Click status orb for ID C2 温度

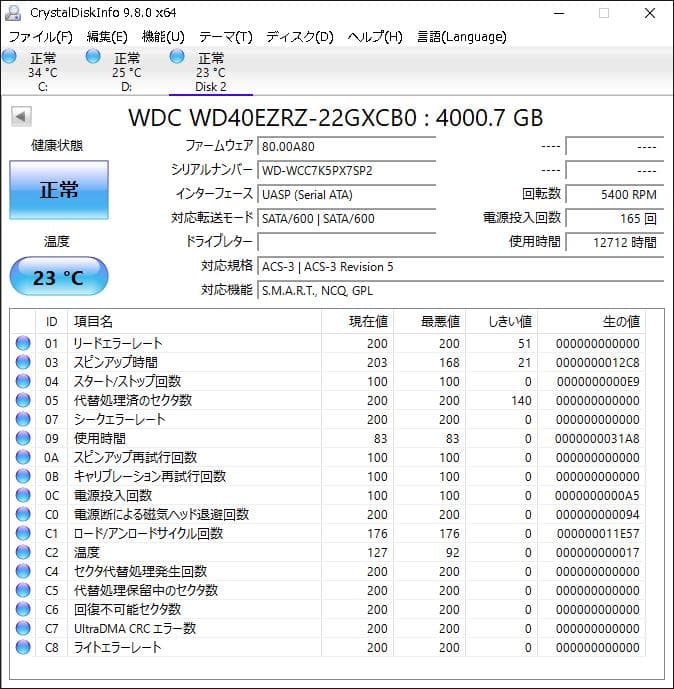[x=23, y=552]
